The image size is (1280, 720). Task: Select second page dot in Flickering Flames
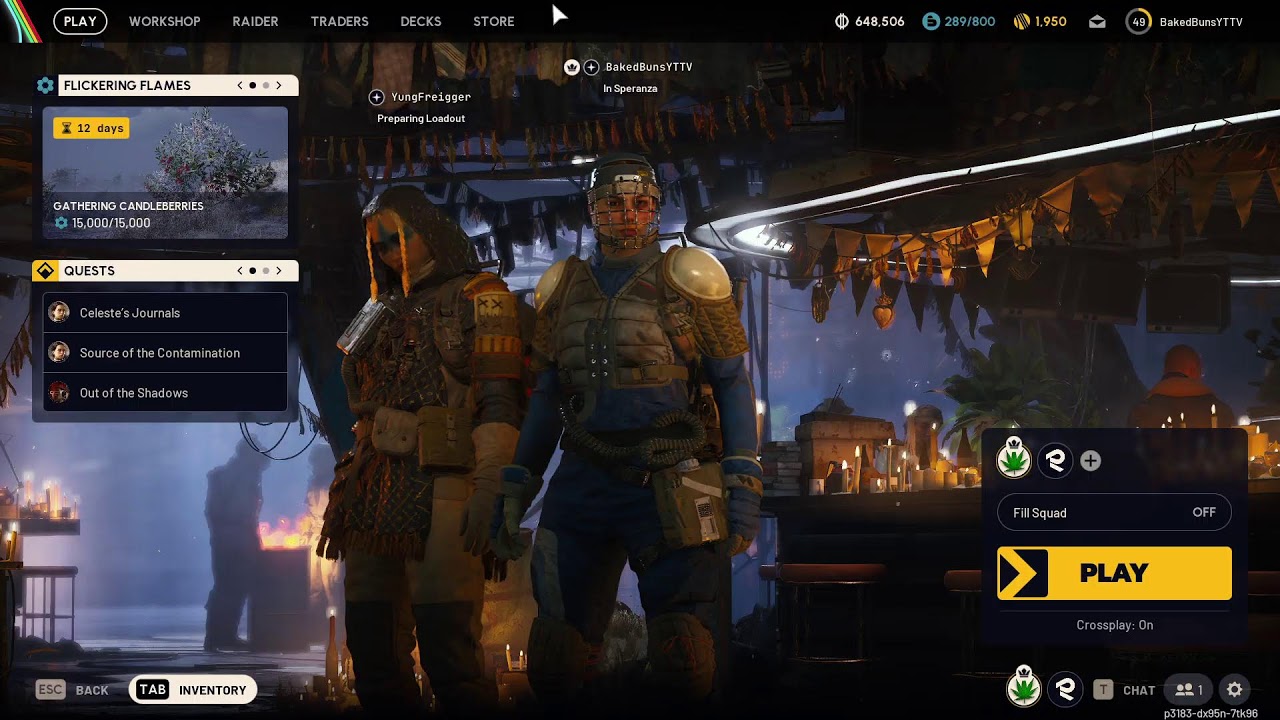pyautogui.click(x=266, y=86)
